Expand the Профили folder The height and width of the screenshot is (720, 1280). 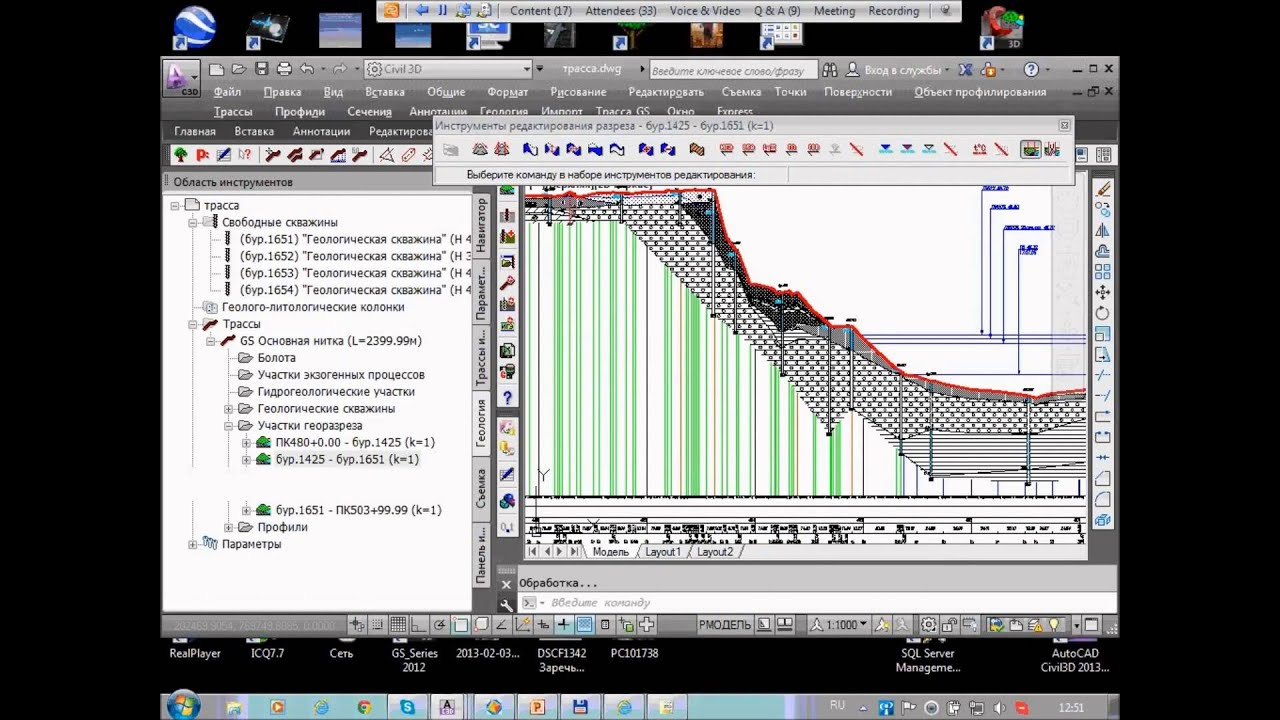coord(229,527)
